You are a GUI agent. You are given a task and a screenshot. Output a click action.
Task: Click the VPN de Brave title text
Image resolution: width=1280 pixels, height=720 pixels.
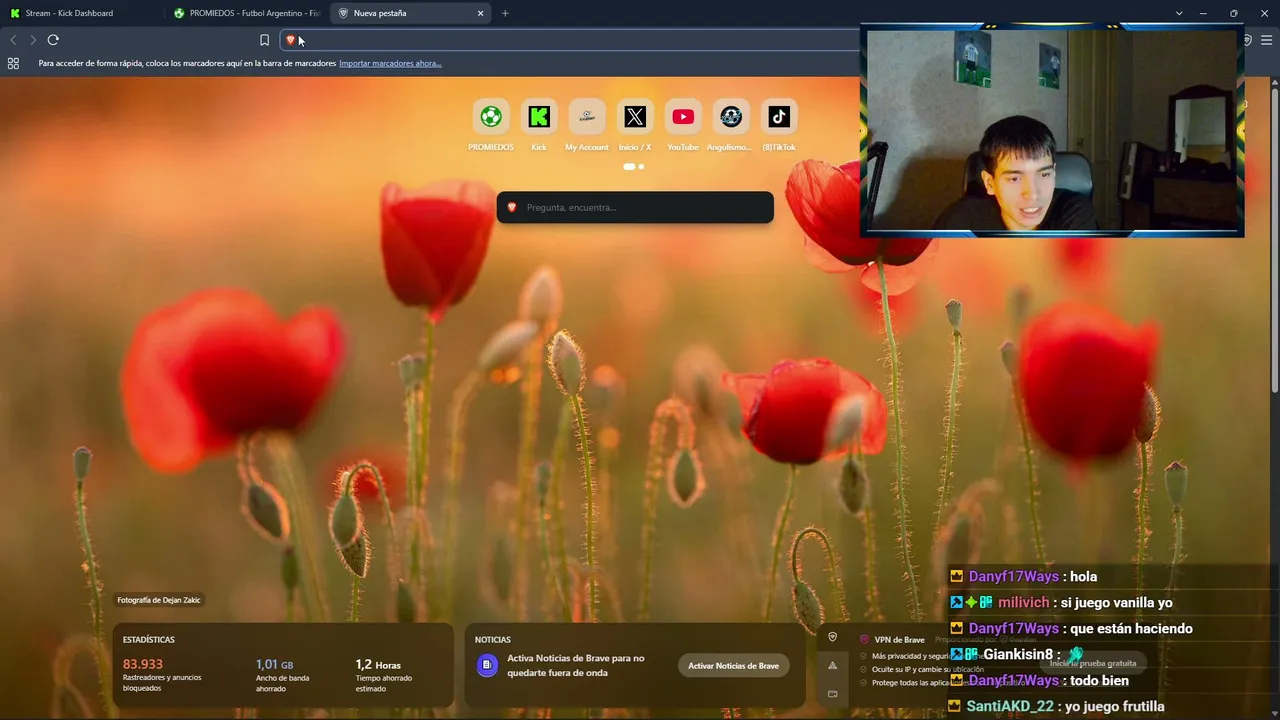click(x=900, y=639)
